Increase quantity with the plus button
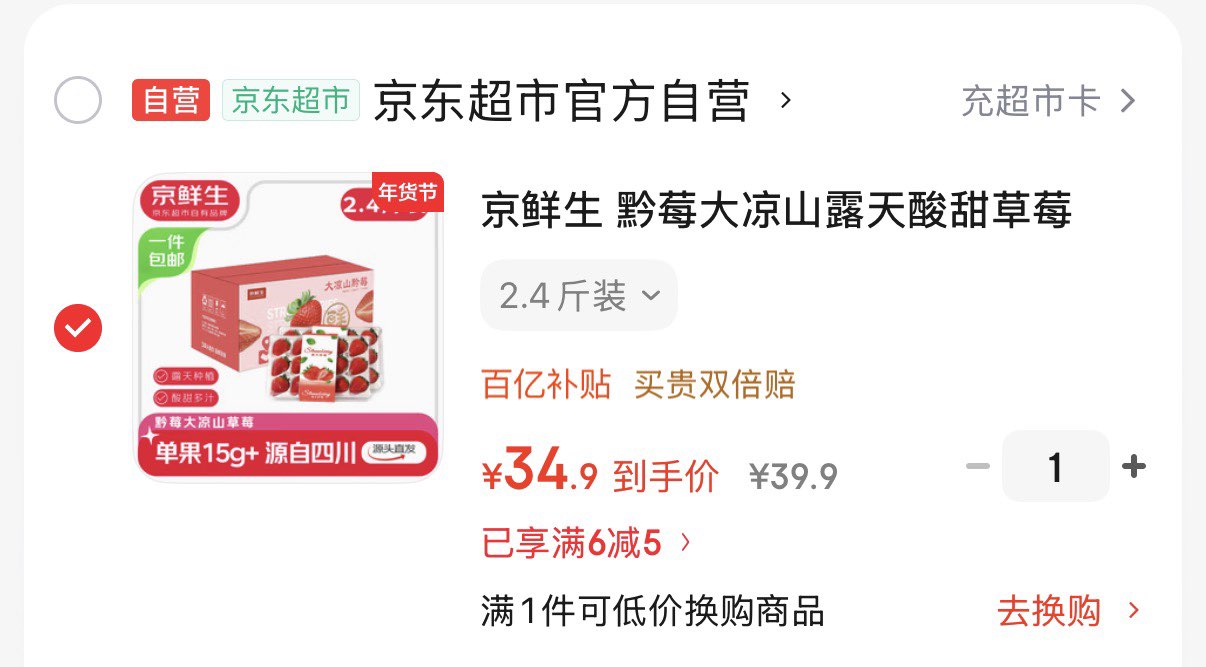Image resolution: width=1206 pixels, height=667 pixels. (x=1133, y=466)
